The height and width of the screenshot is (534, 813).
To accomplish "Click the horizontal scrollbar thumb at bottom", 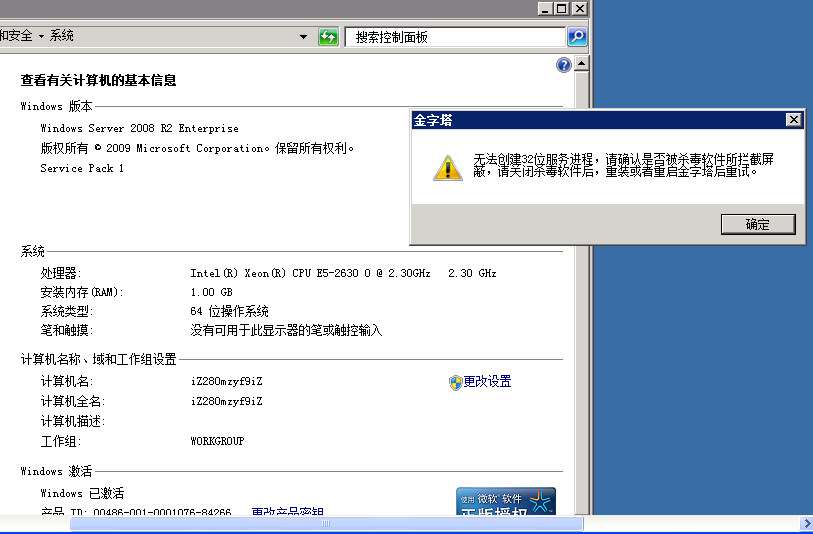I will tap(326, 524).
